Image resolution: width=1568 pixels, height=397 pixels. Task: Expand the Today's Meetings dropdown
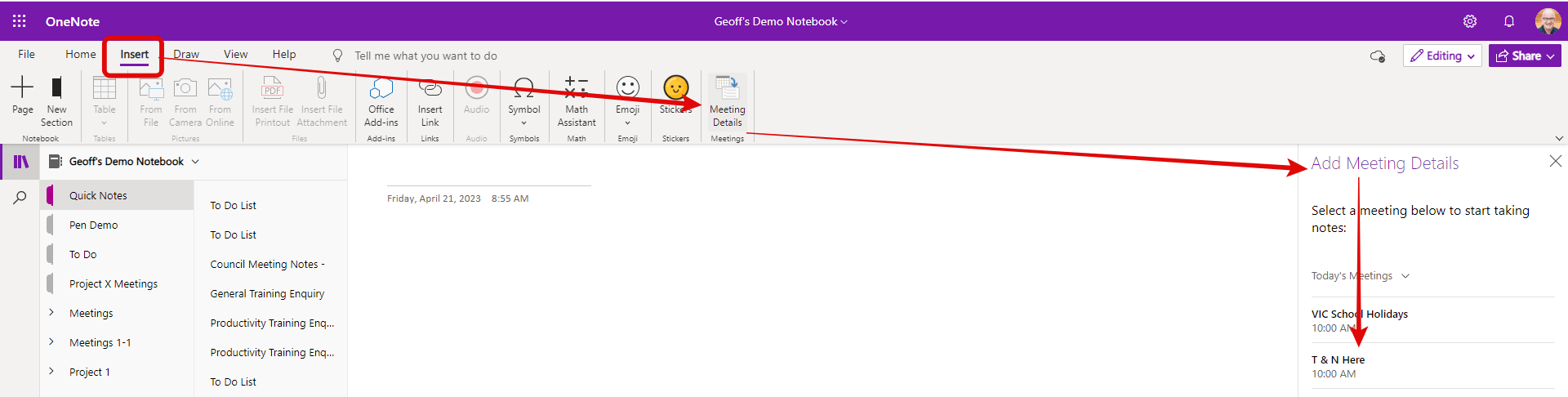click(x=1405, y=276)
